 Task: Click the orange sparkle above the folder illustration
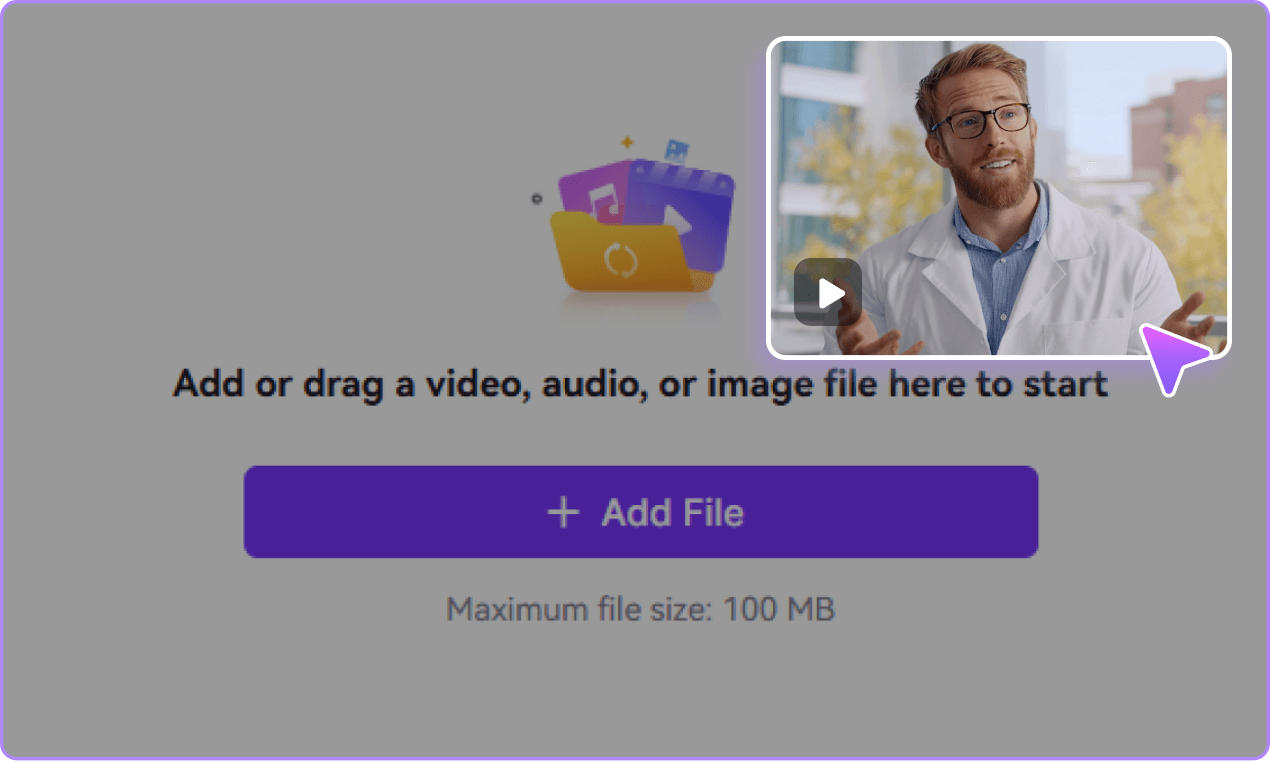[x=627, y=142]
